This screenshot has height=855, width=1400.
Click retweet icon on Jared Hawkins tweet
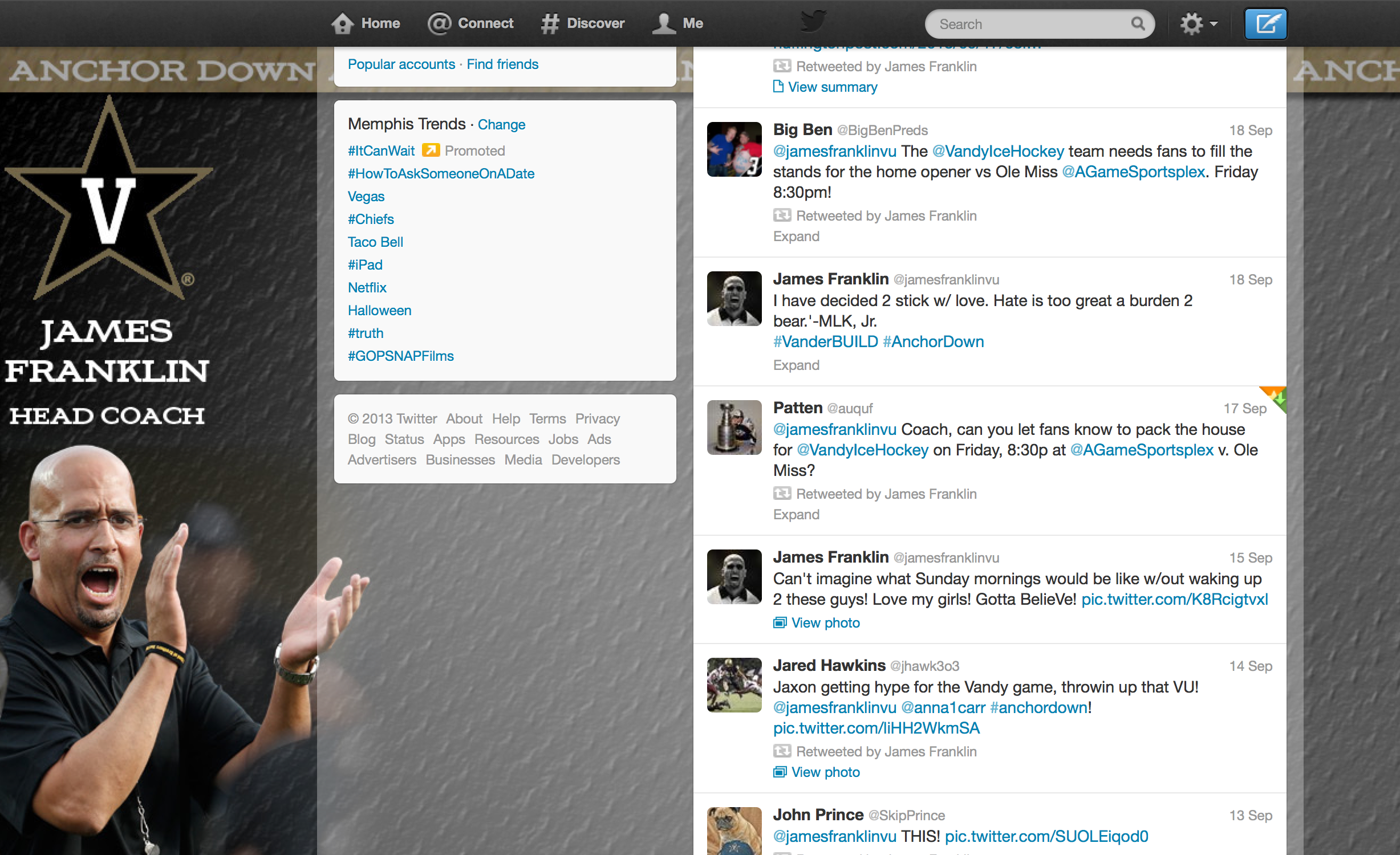[782, 751]
